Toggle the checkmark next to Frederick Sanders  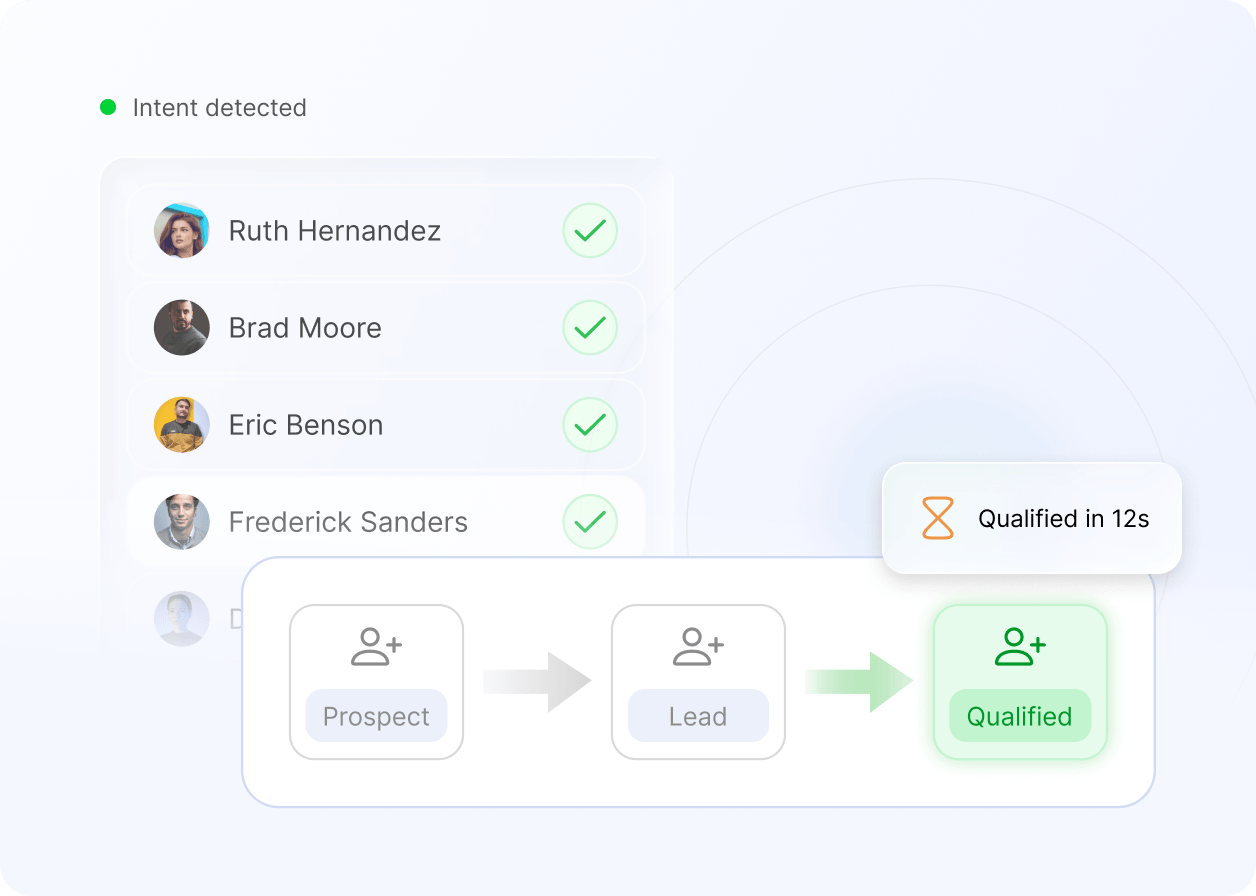click(590, 522)
